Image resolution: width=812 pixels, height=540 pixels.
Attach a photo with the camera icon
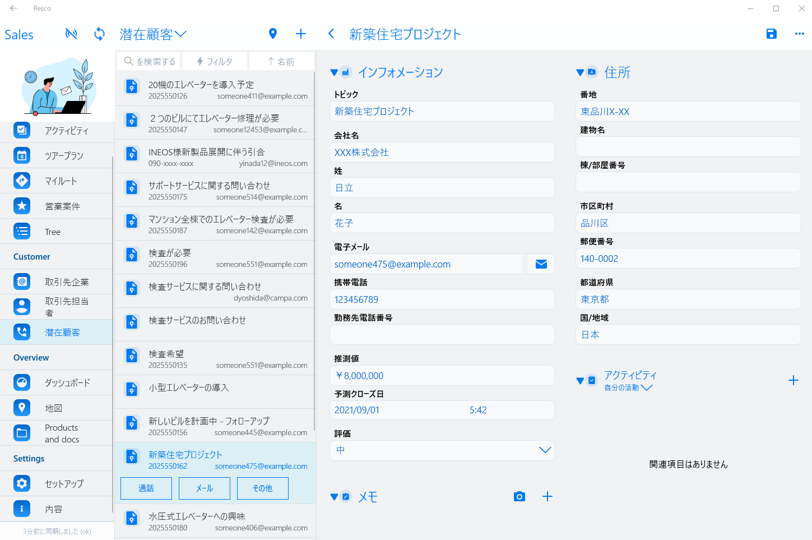(x=519, y=496)
